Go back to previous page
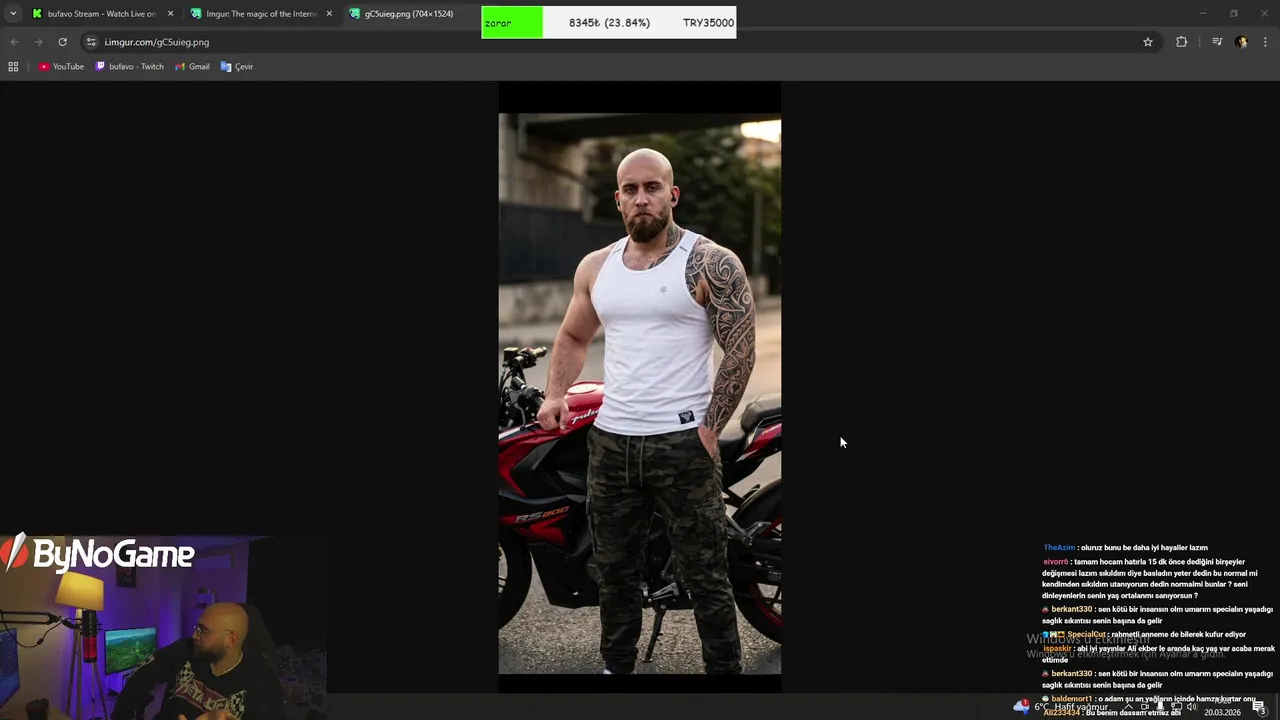This screenshot has height=720, width=1280. tap(14, 42)
